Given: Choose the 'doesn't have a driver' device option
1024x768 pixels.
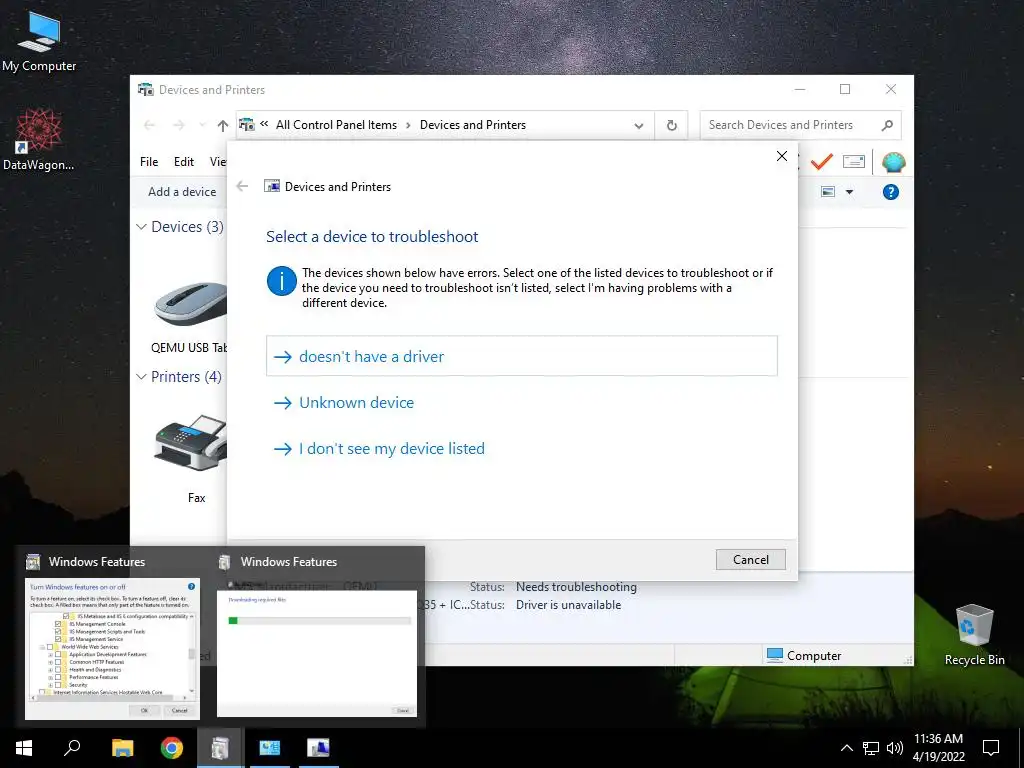Looking at the screenshot, I should (522, 356).
